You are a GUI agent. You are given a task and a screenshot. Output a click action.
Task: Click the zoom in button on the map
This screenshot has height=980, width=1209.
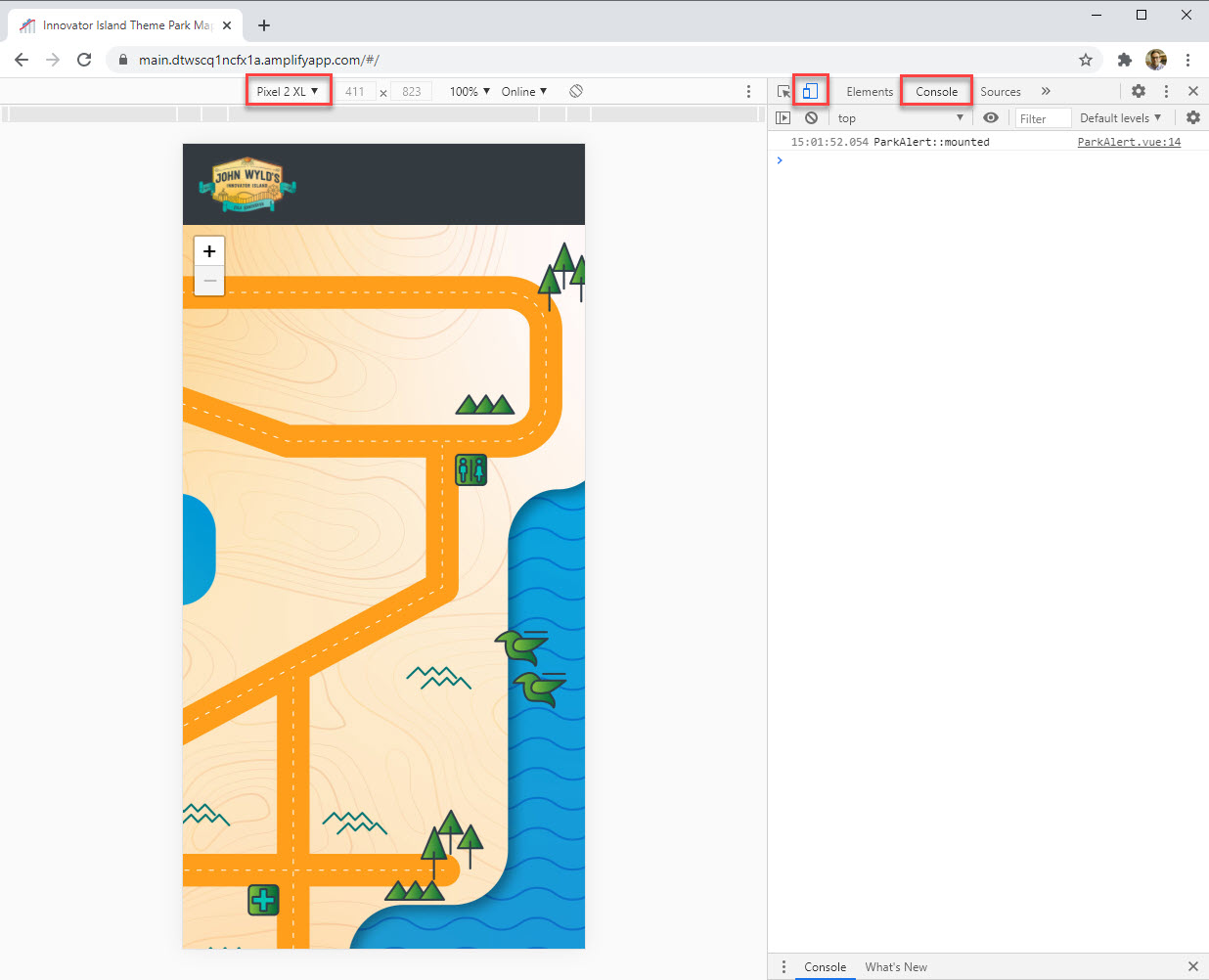209,251
